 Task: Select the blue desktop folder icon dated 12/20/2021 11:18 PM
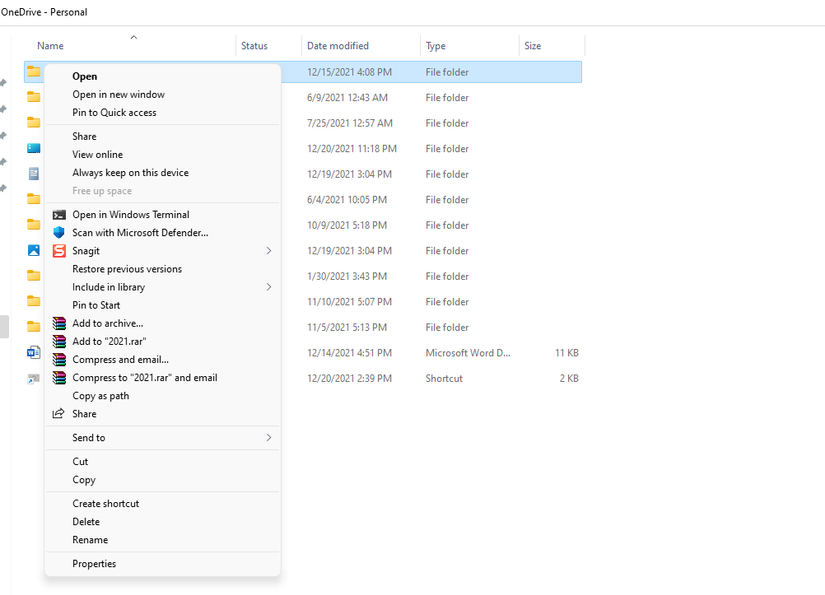34,148
